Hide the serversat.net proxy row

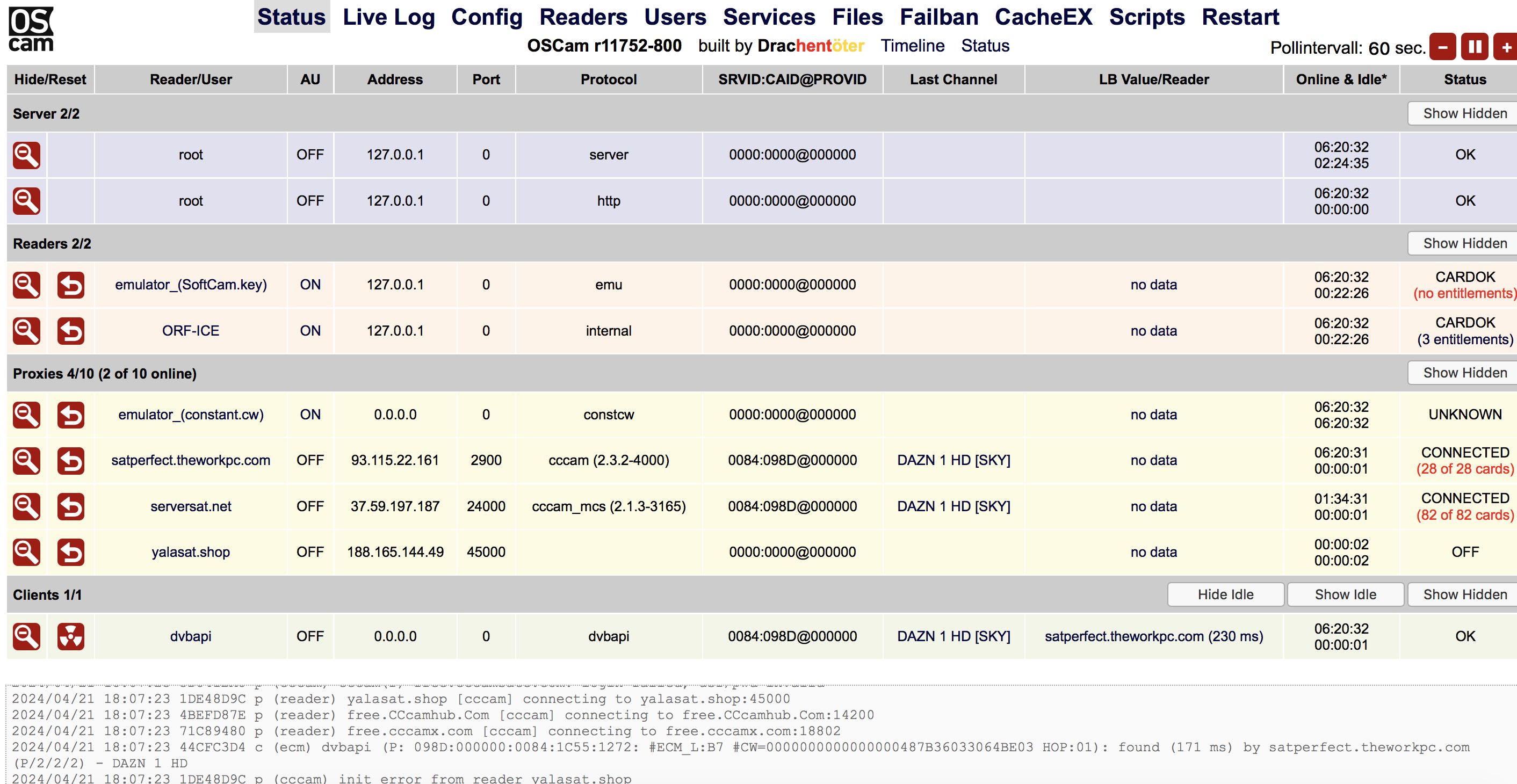[x=26, y=507]
